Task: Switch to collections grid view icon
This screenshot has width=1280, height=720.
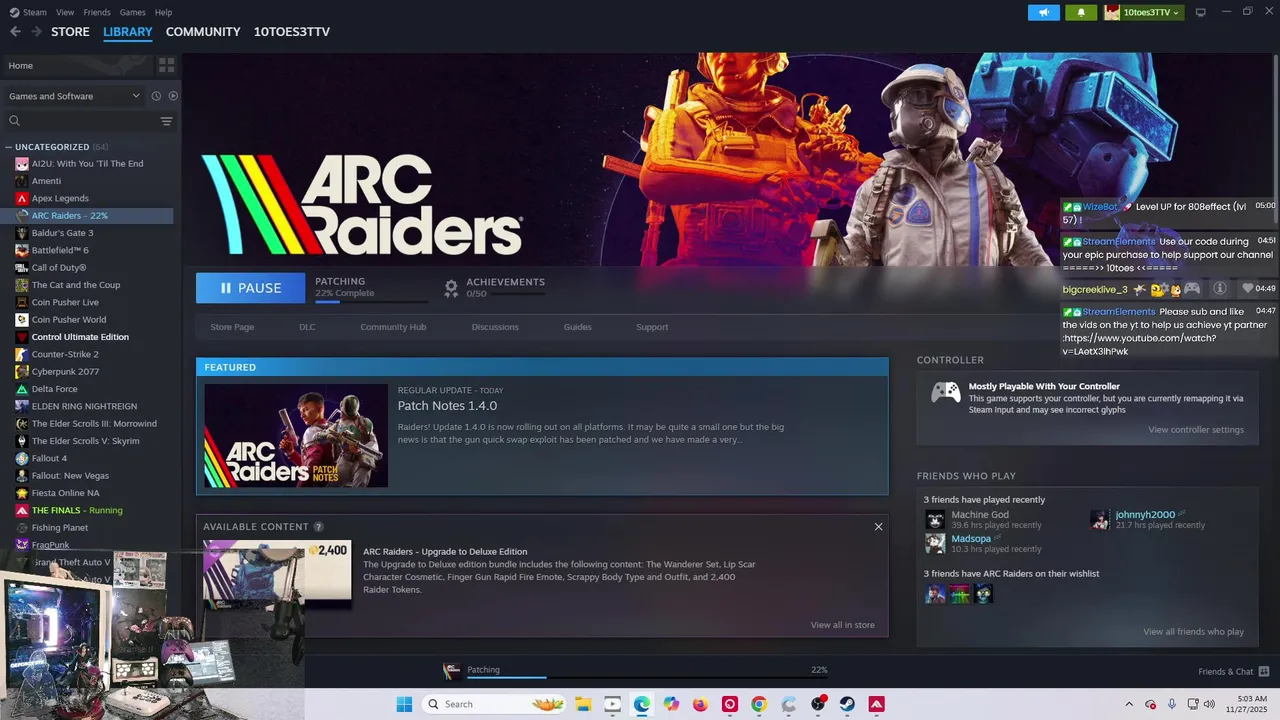Action: tap(166, 65)
